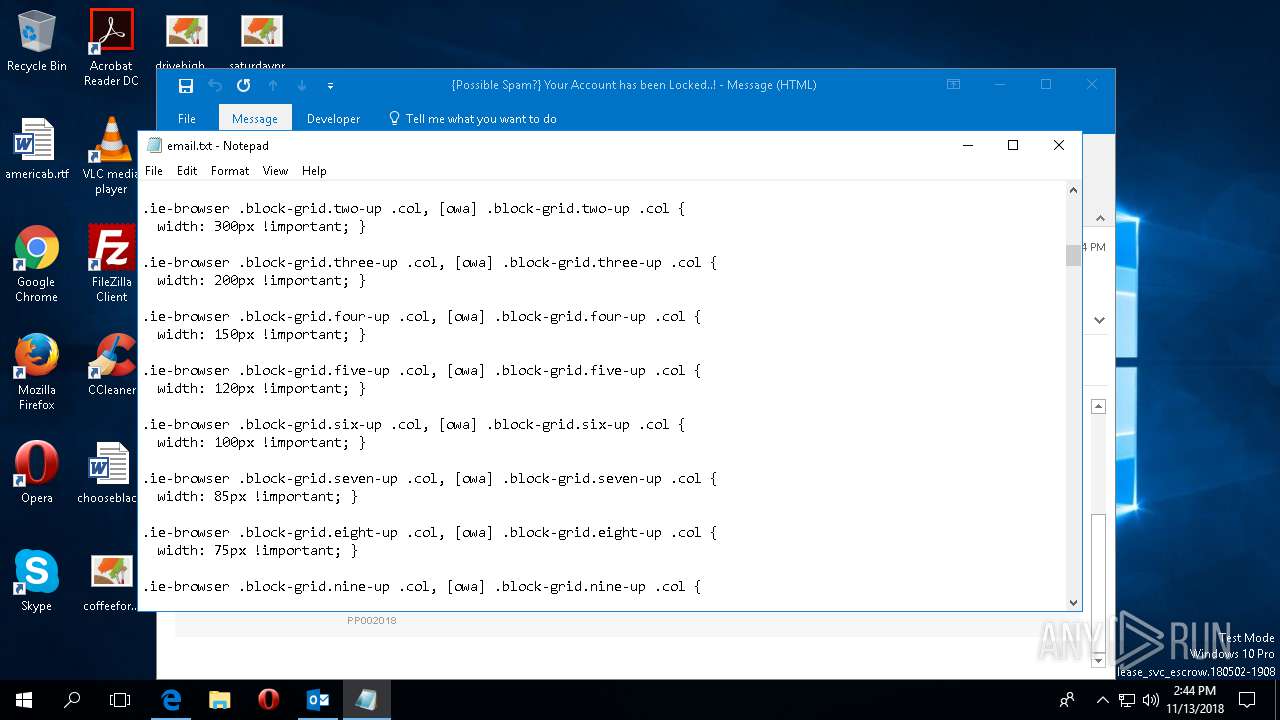This screenshot has width=1280, height=720.
Task: Open the saturdaypr image file icon
Action: 261,42
